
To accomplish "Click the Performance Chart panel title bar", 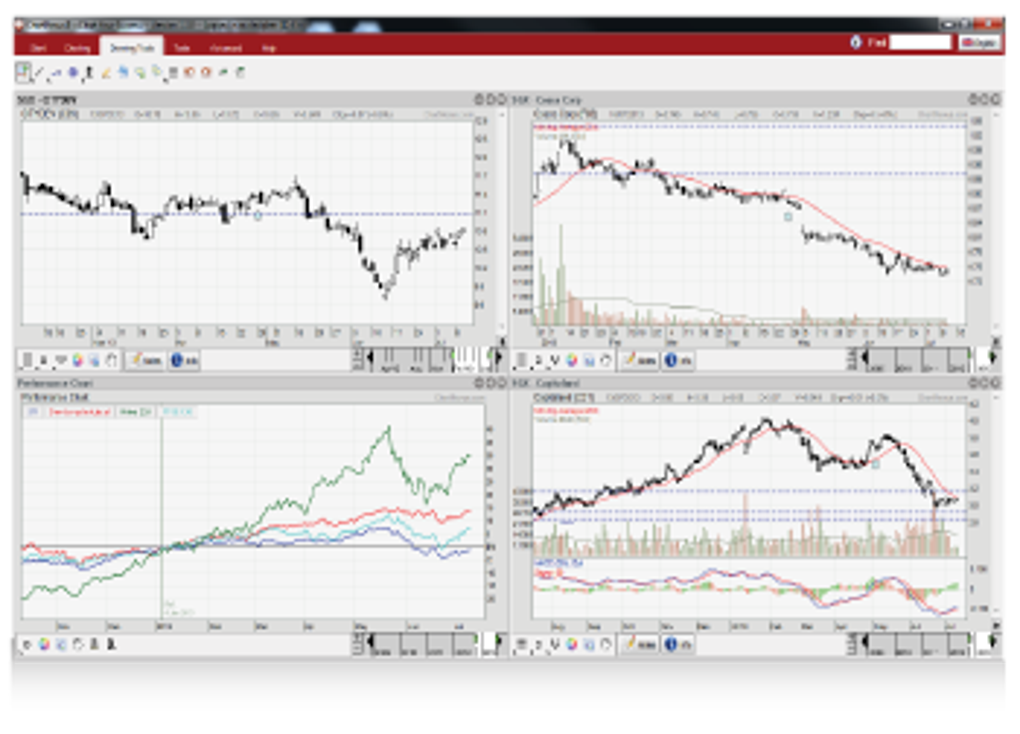I will tap(261, 383).
